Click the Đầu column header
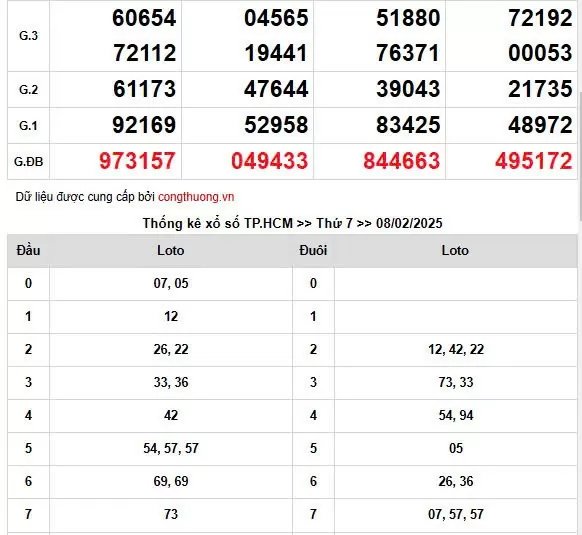 [28, 251]
